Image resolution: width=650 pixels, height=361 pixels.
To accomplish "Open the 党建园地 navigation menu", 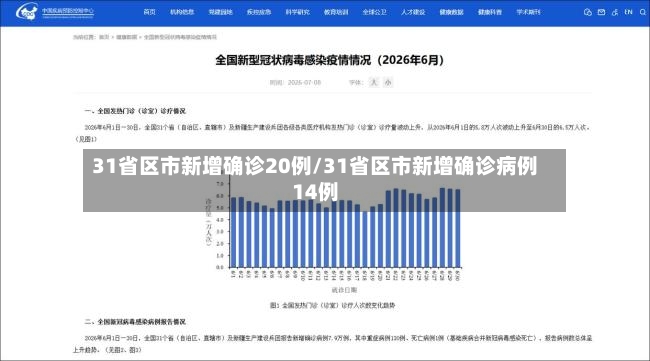I will [220, 12].
